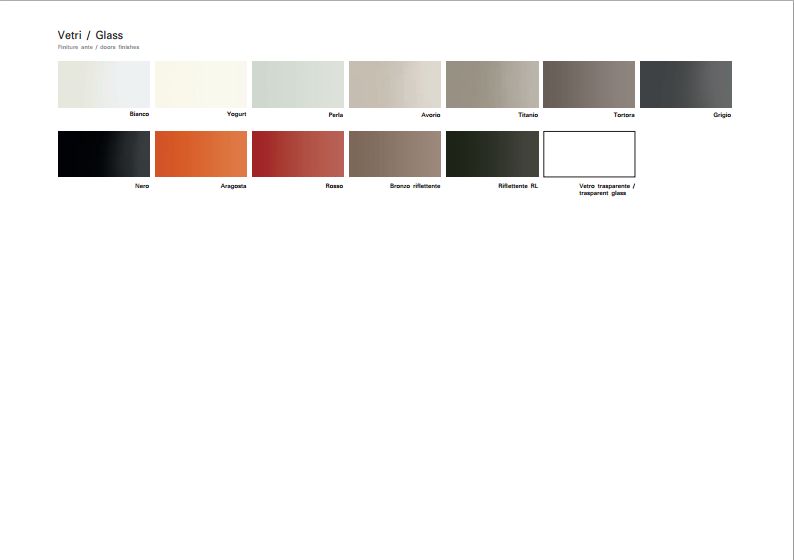Pick the Tortora color swatch
The width and height of the screenshot is (794, 560).
tap(589, 85)
